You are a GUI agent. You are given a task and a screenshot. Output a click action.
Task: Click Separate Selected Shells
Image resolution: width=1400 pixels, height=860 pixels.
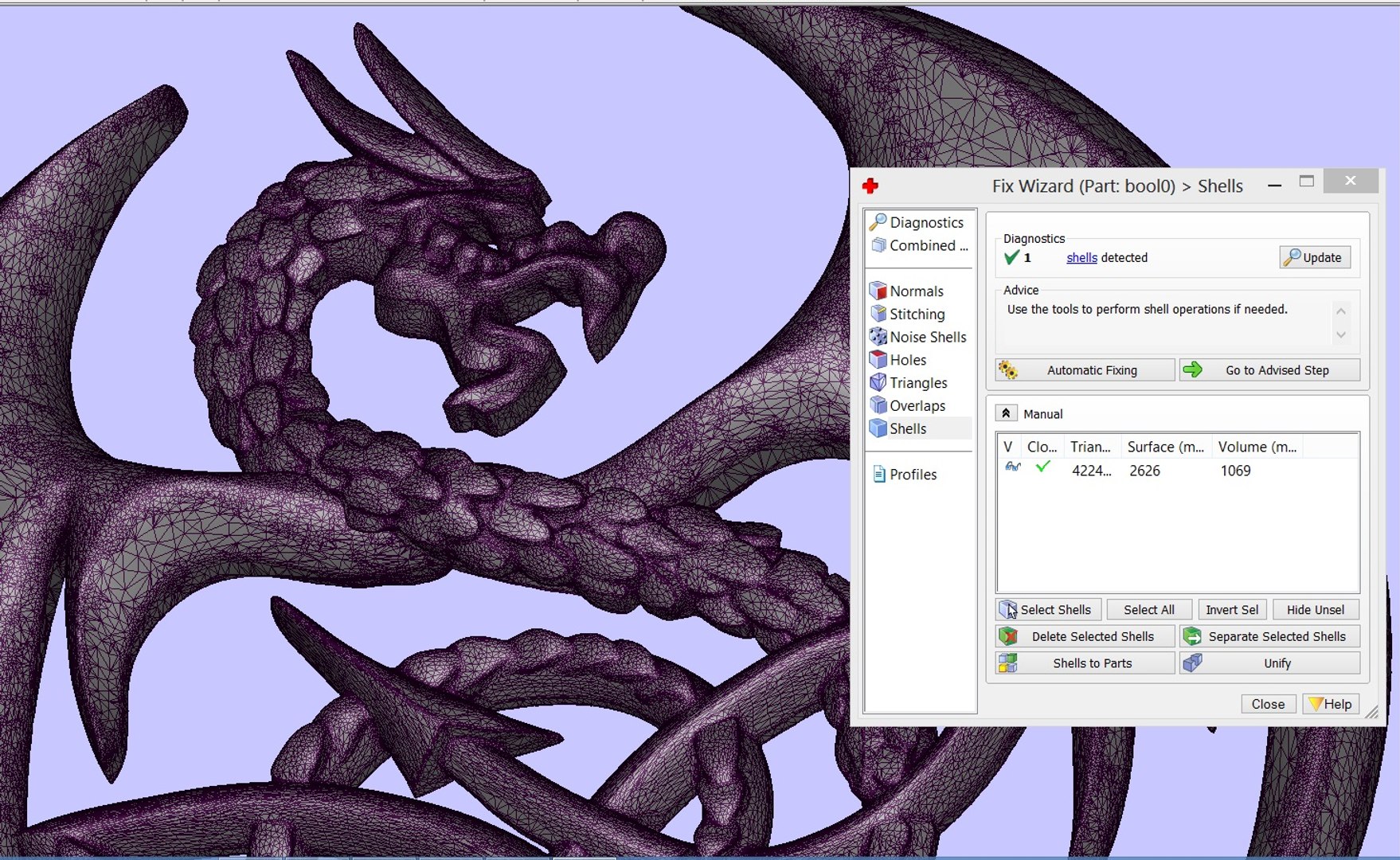(x=1269, y=636)
